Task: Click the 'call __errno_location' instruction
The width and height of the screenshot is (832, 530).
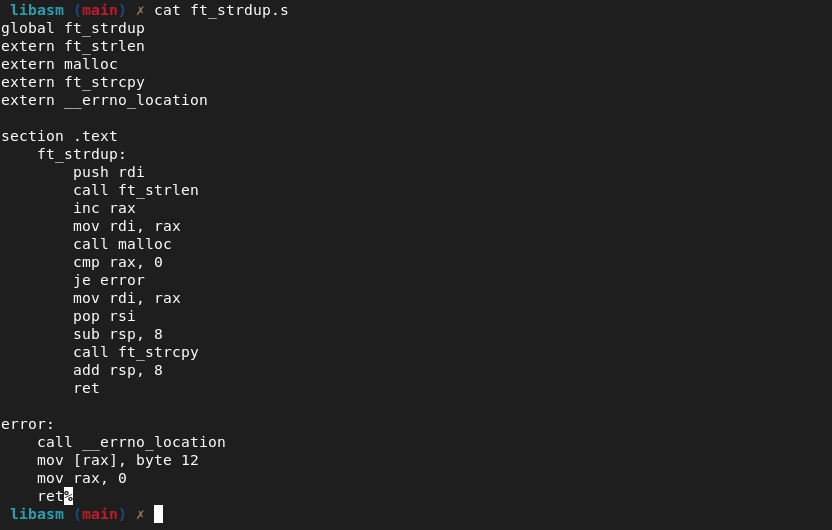Action: pyautogui.click(x=132, y=442)
